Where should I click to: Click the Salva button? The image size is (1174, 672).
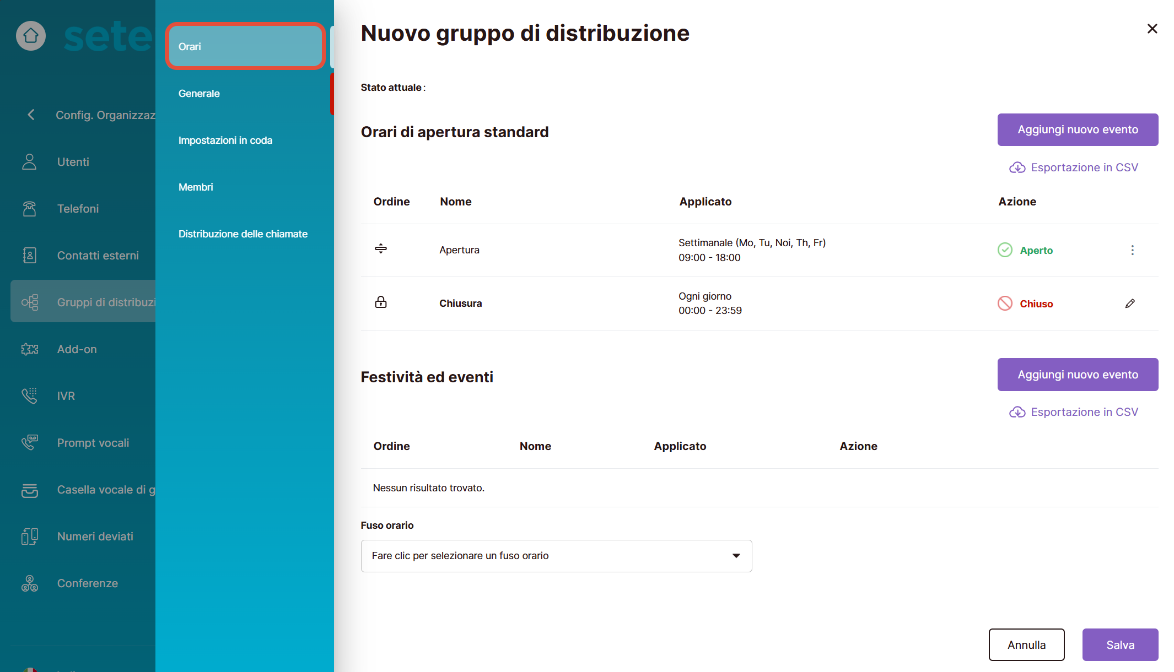pos(1120,645)
